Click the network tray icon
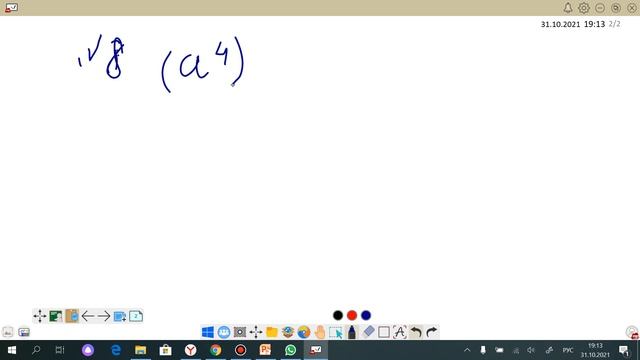 [x=516, y=350]
